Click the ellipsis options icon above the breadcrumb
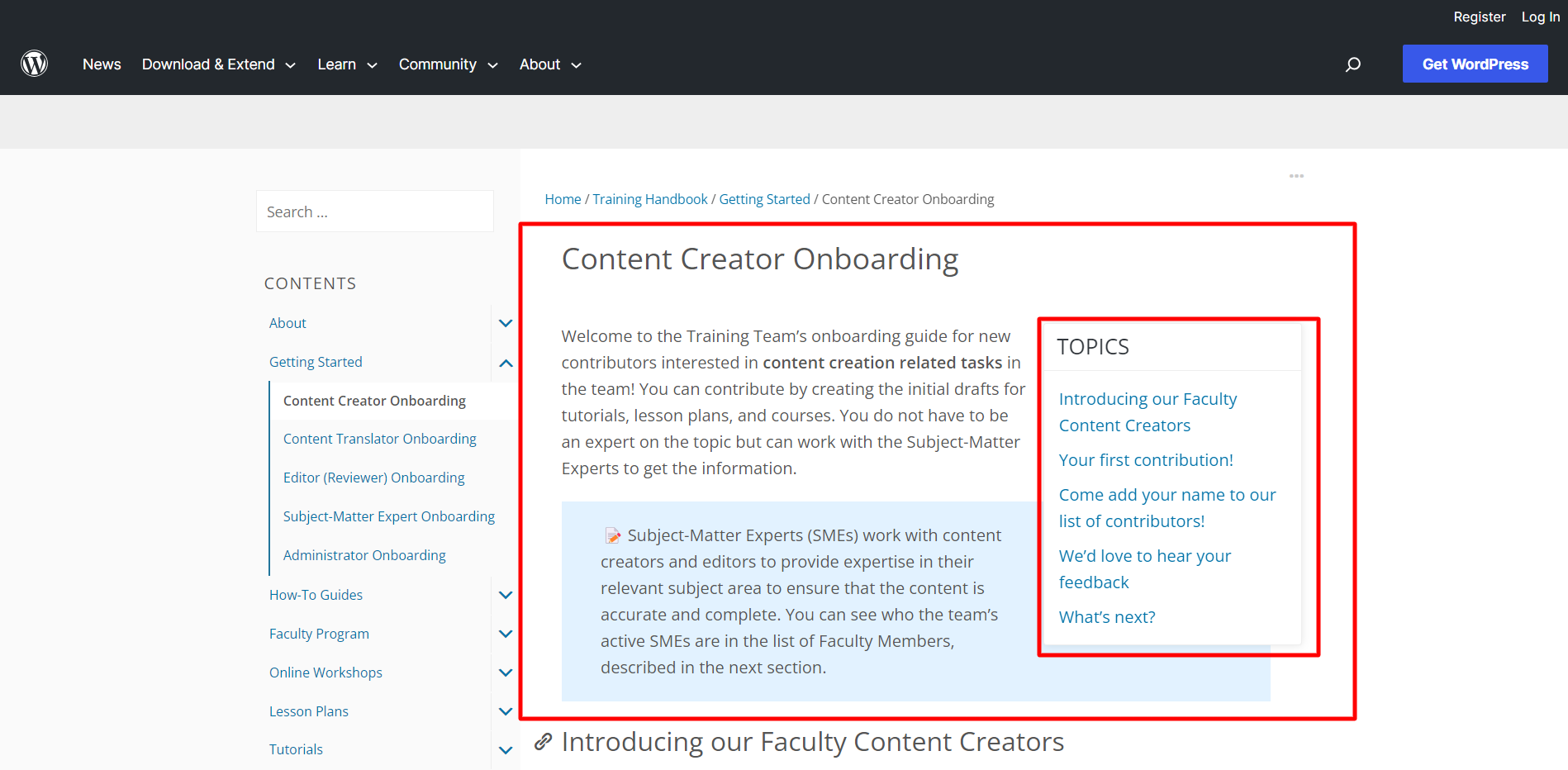 [x=1295, y=175]
